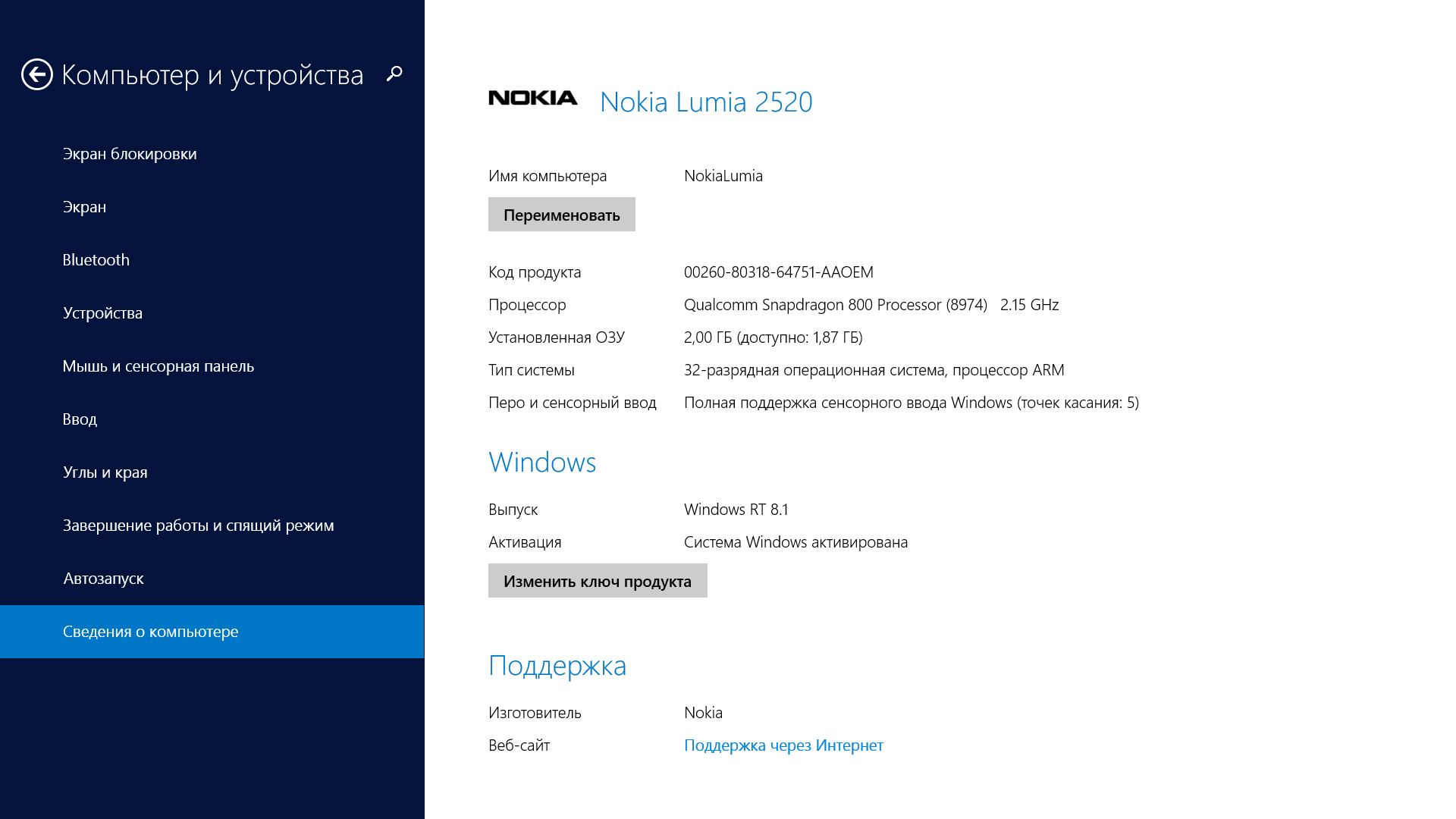The image size is (1456, 819).
Task: Open Bluetooth settings
Action: [x=212, y=260]
